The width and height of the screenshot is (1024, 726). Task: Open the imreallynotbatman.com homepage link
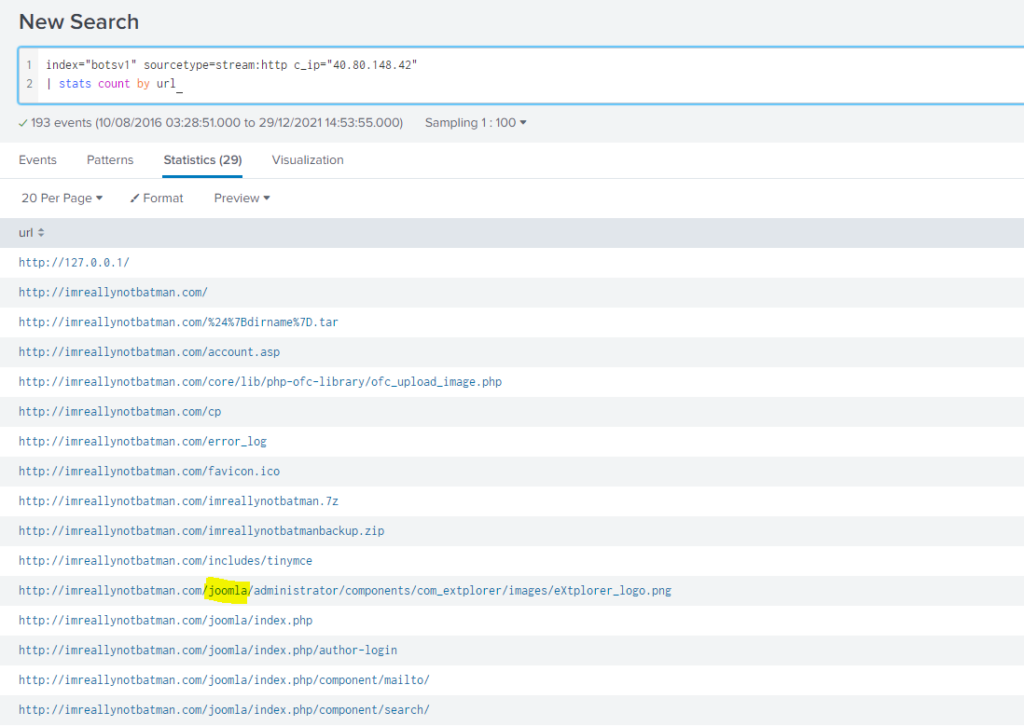click(113, 292)
